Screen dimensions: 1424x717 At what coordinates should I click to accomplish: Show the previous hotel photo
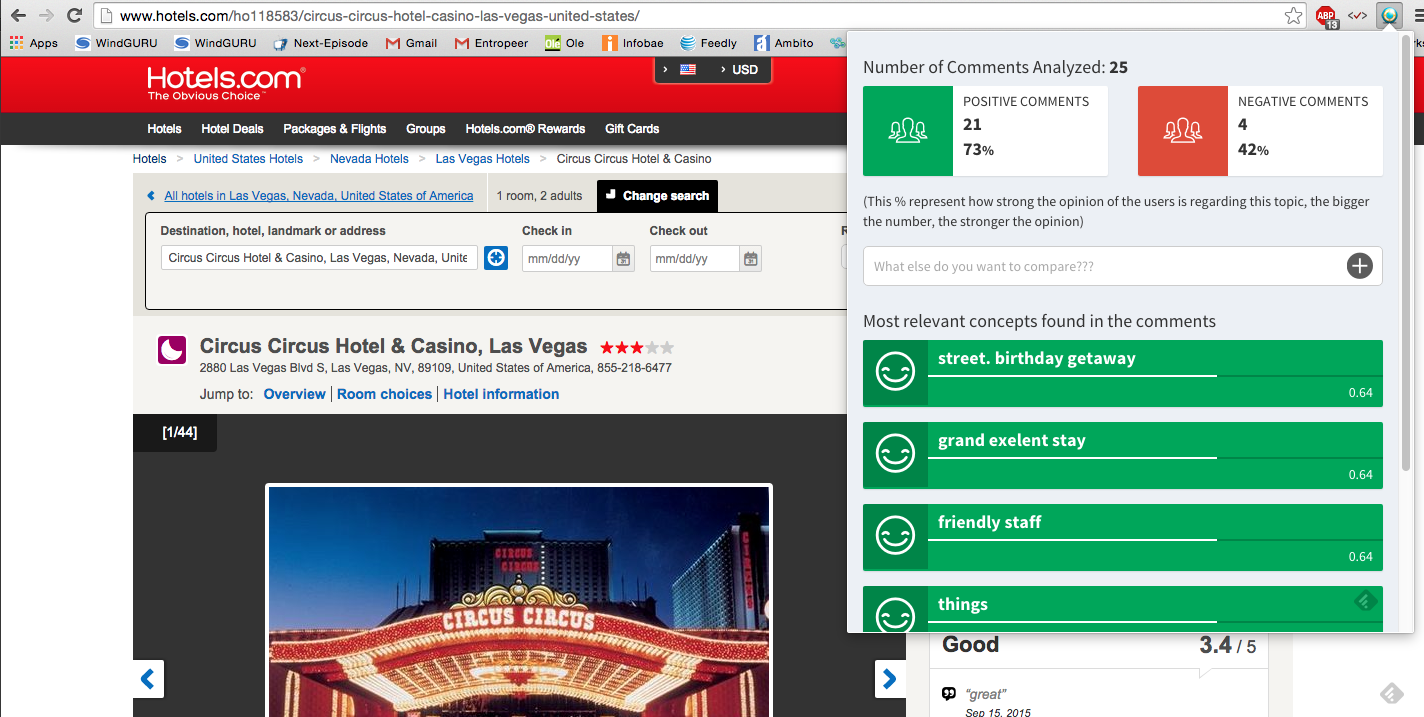click(148, 679)
